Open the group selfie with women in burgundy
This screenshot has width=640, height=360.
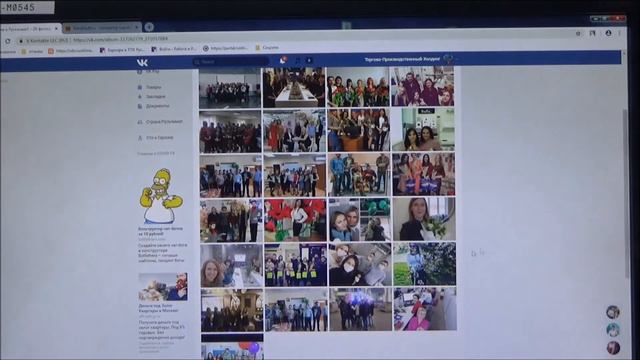point(422,87)
